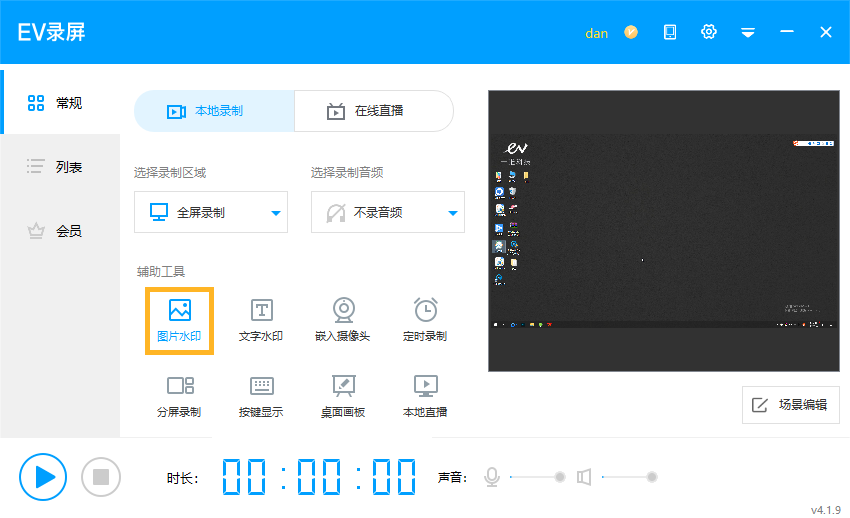
Task: Adjust the speaker volume slider
Action: click(629, 477)
